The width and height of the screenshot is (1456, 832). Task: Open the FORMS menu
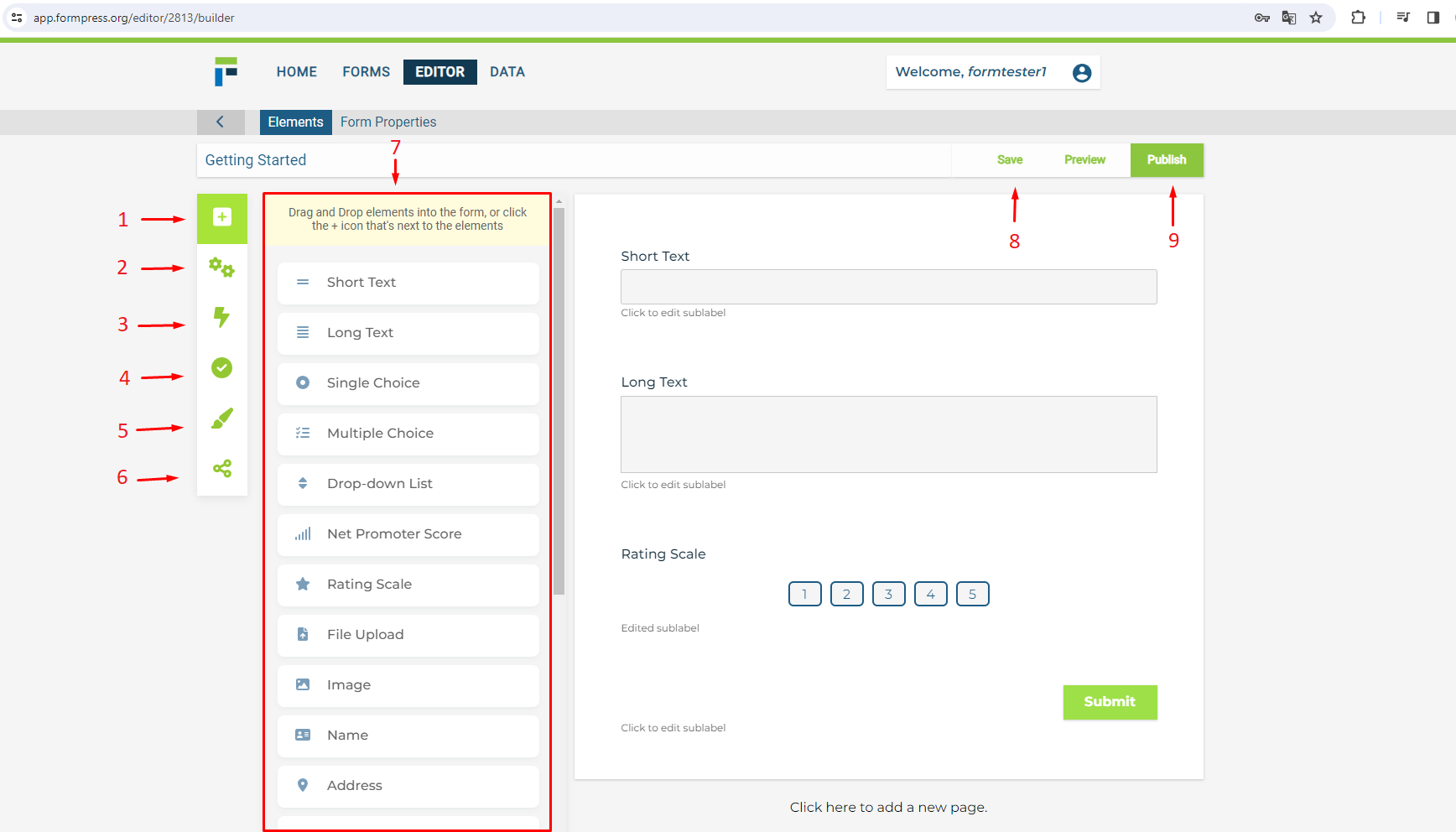[366, 72]
